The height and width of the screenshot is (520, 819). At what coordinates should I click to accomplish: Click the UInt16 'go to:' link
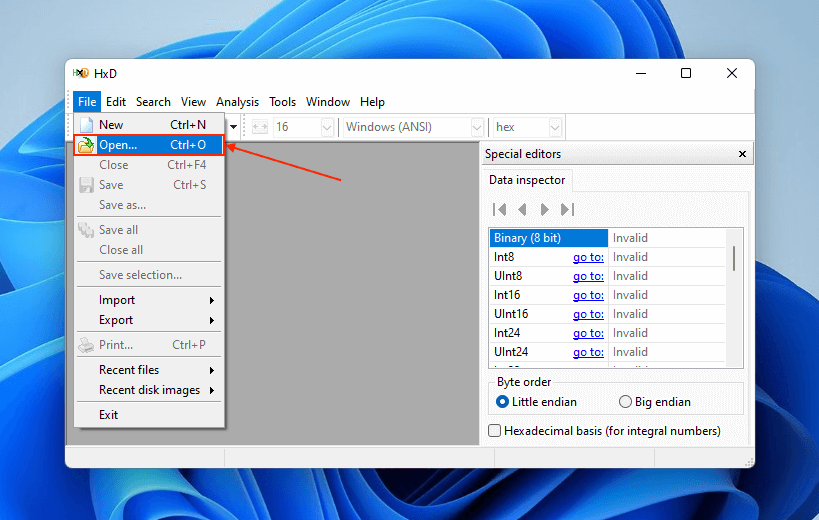click(x=588, y=314)
